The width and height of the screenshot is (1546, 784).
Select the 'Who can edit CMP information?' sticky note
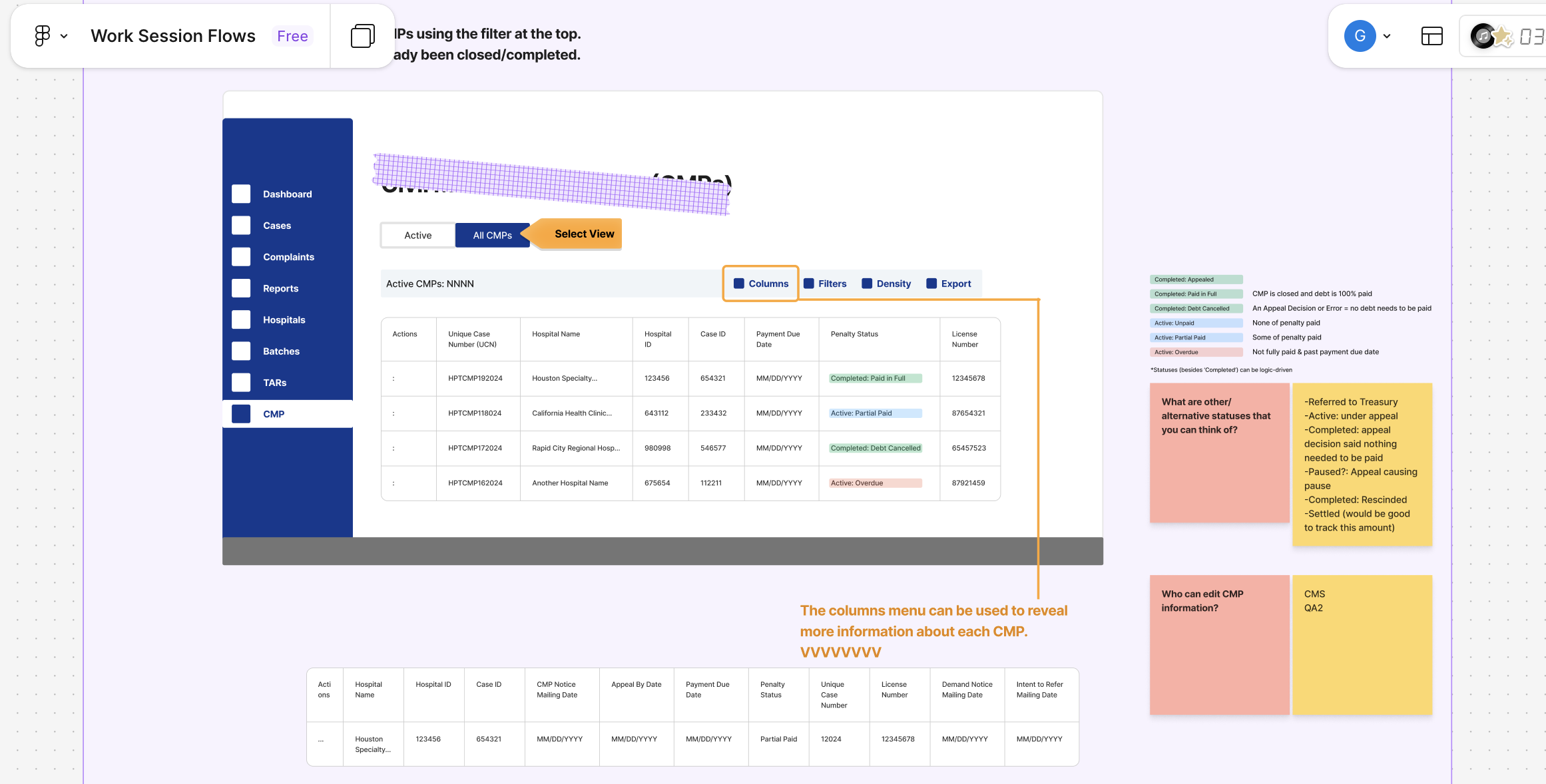[1218, 644]
